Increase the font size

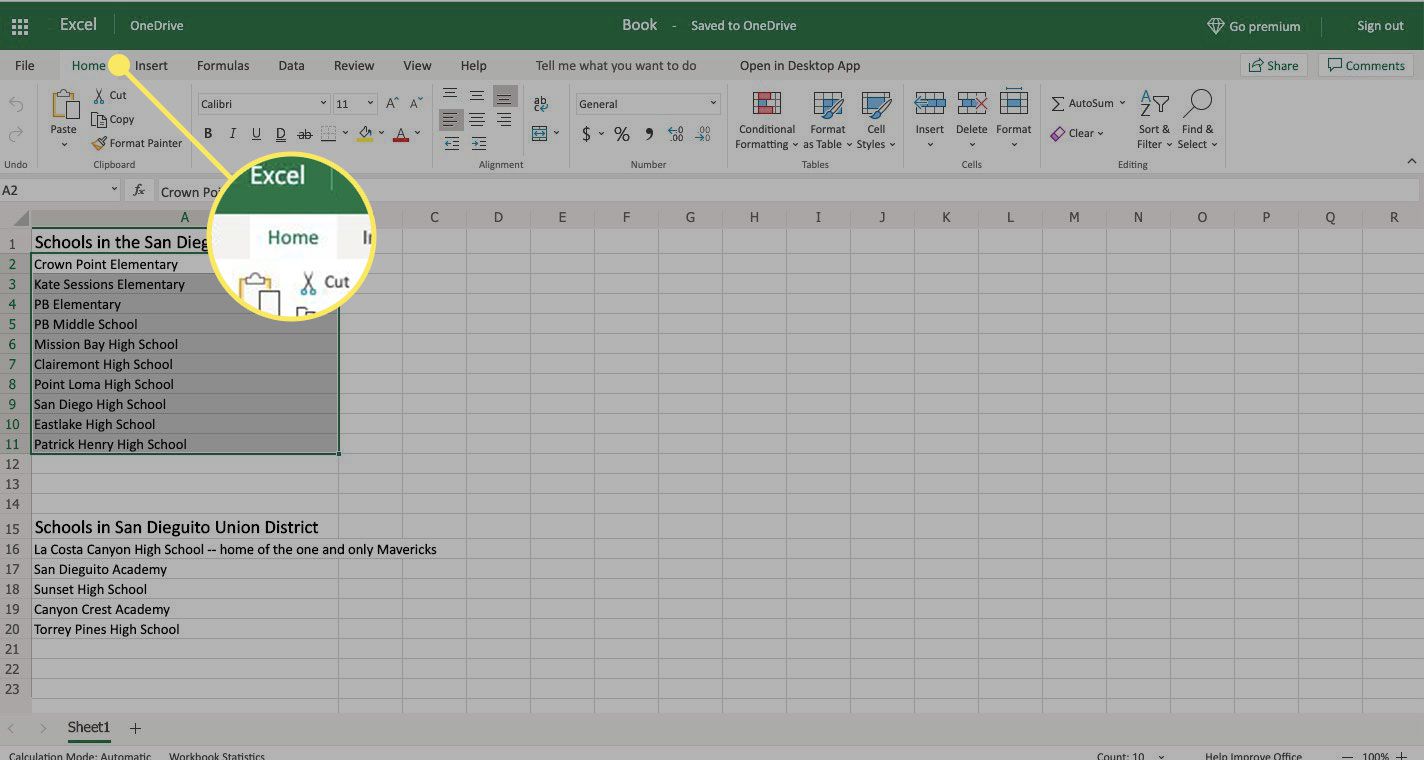pos(392,104)
